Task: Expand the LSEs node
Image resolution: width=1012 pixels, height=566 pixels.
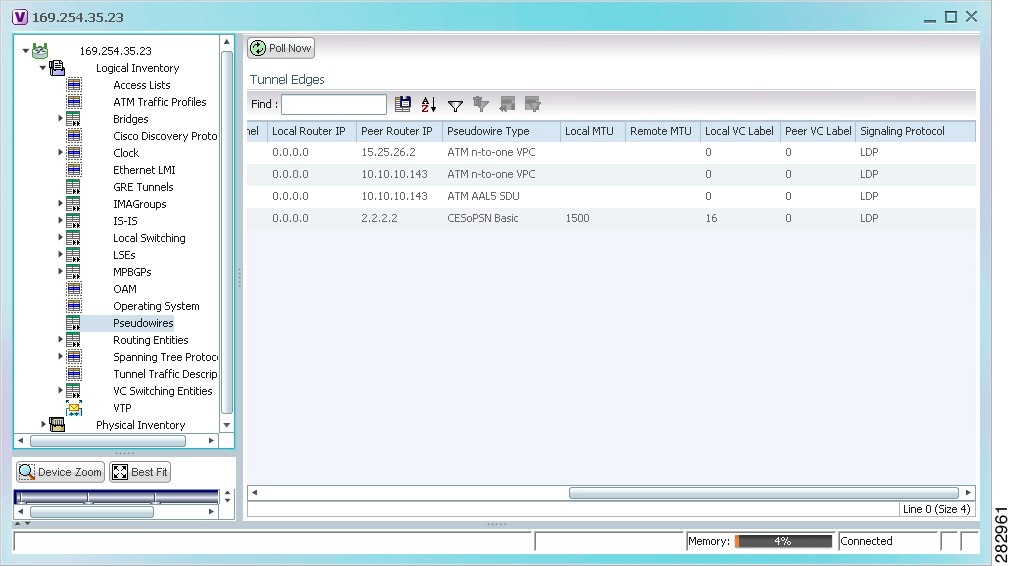Action: click(60, 254)
